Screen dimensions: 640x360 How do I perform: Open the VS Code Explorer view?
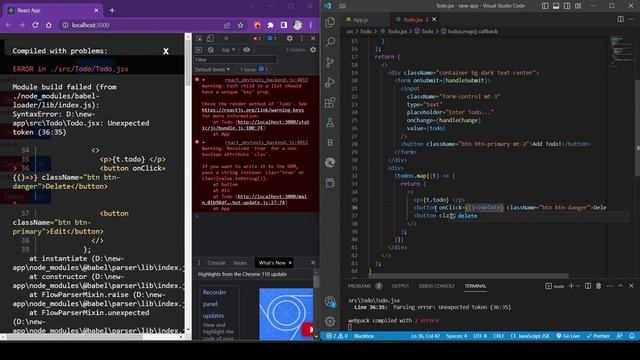tap(330, 22)
